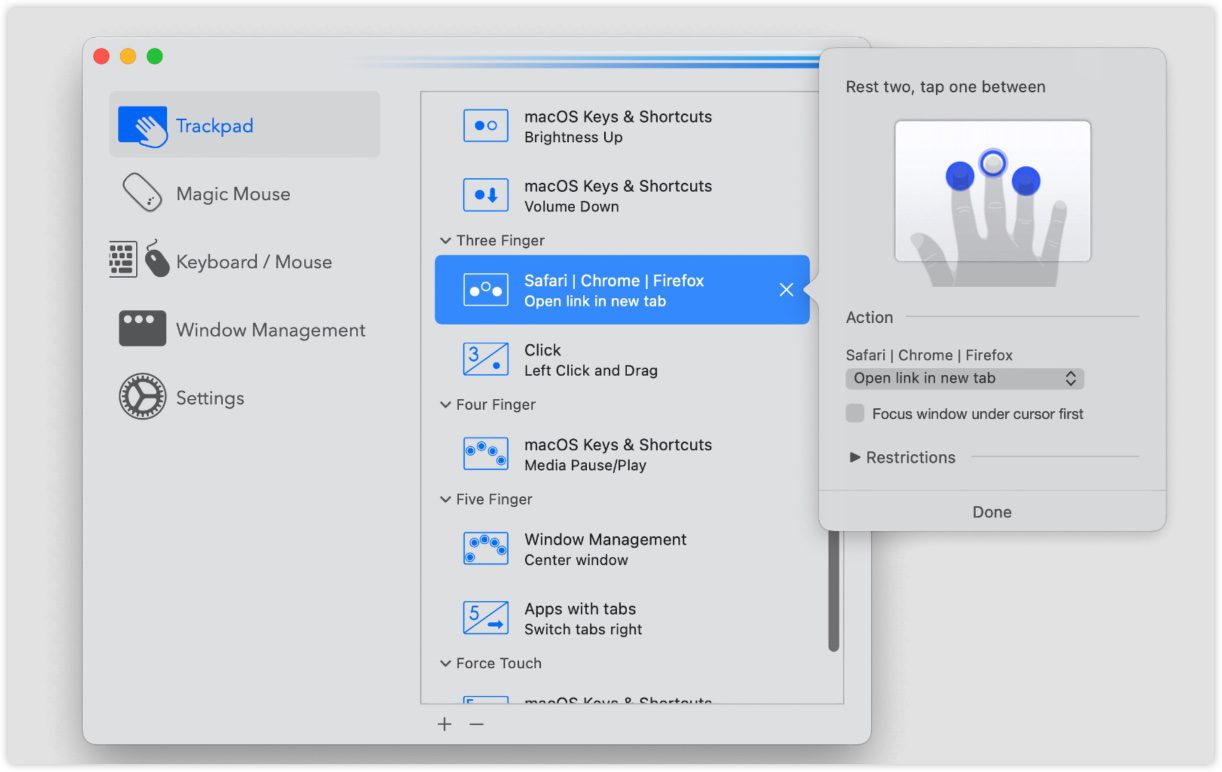Click the 'Rest two, tap one between' title

(945, 87)
